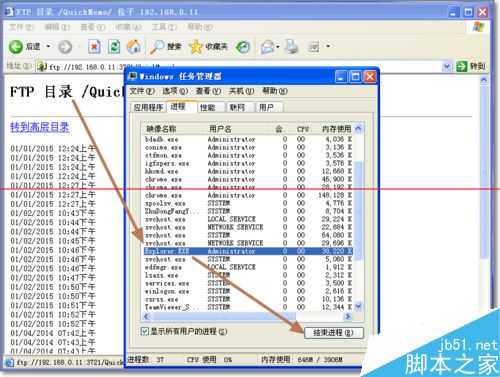Click the Task Manager title bar icon

coord(132,76)
